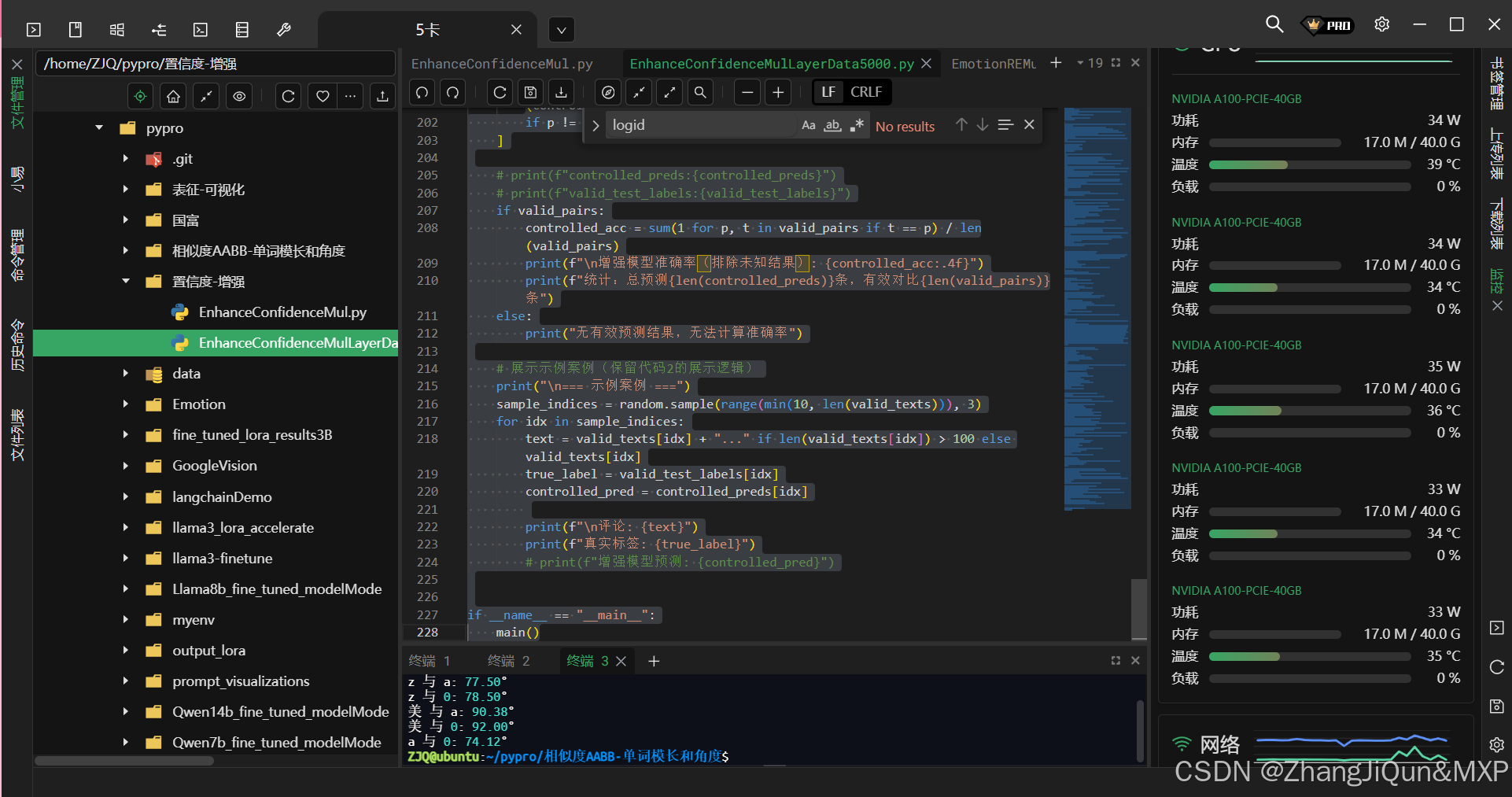The image size is (1512, 797).
Task: Switch to 终端 1 tab
Action: tap(430, 661)
